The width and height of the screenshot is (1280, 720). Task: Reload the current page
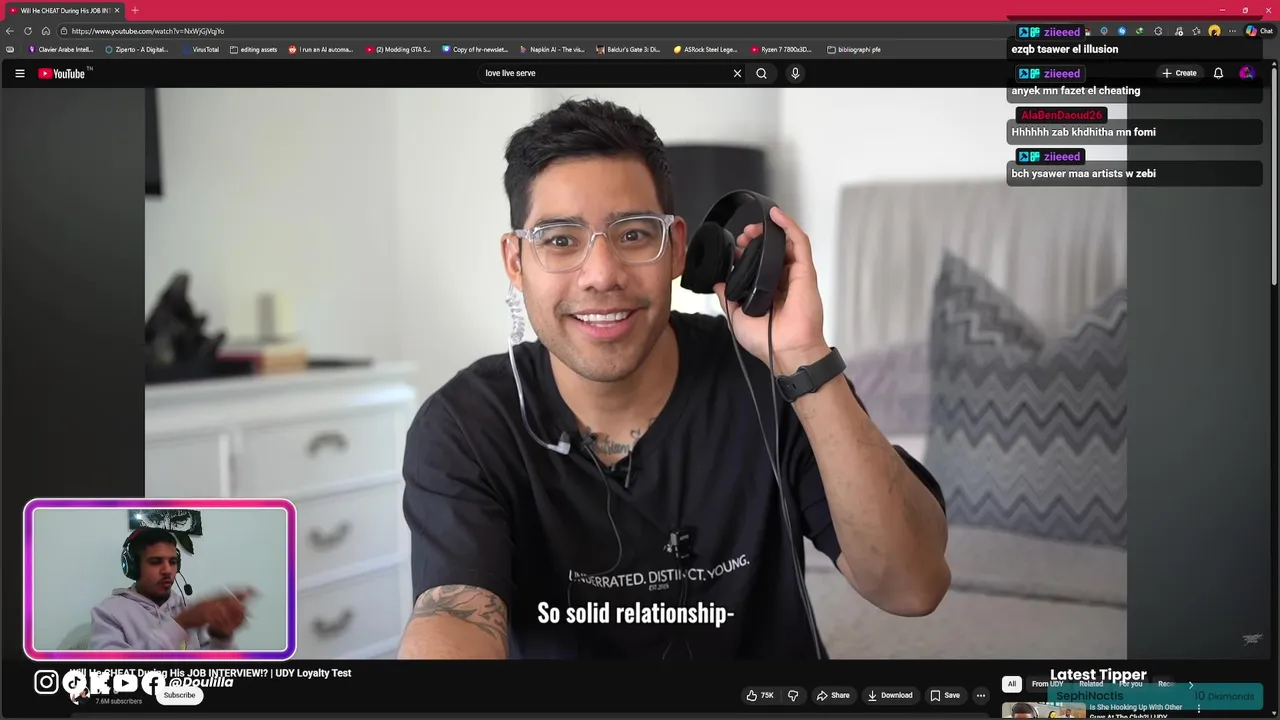28,31
